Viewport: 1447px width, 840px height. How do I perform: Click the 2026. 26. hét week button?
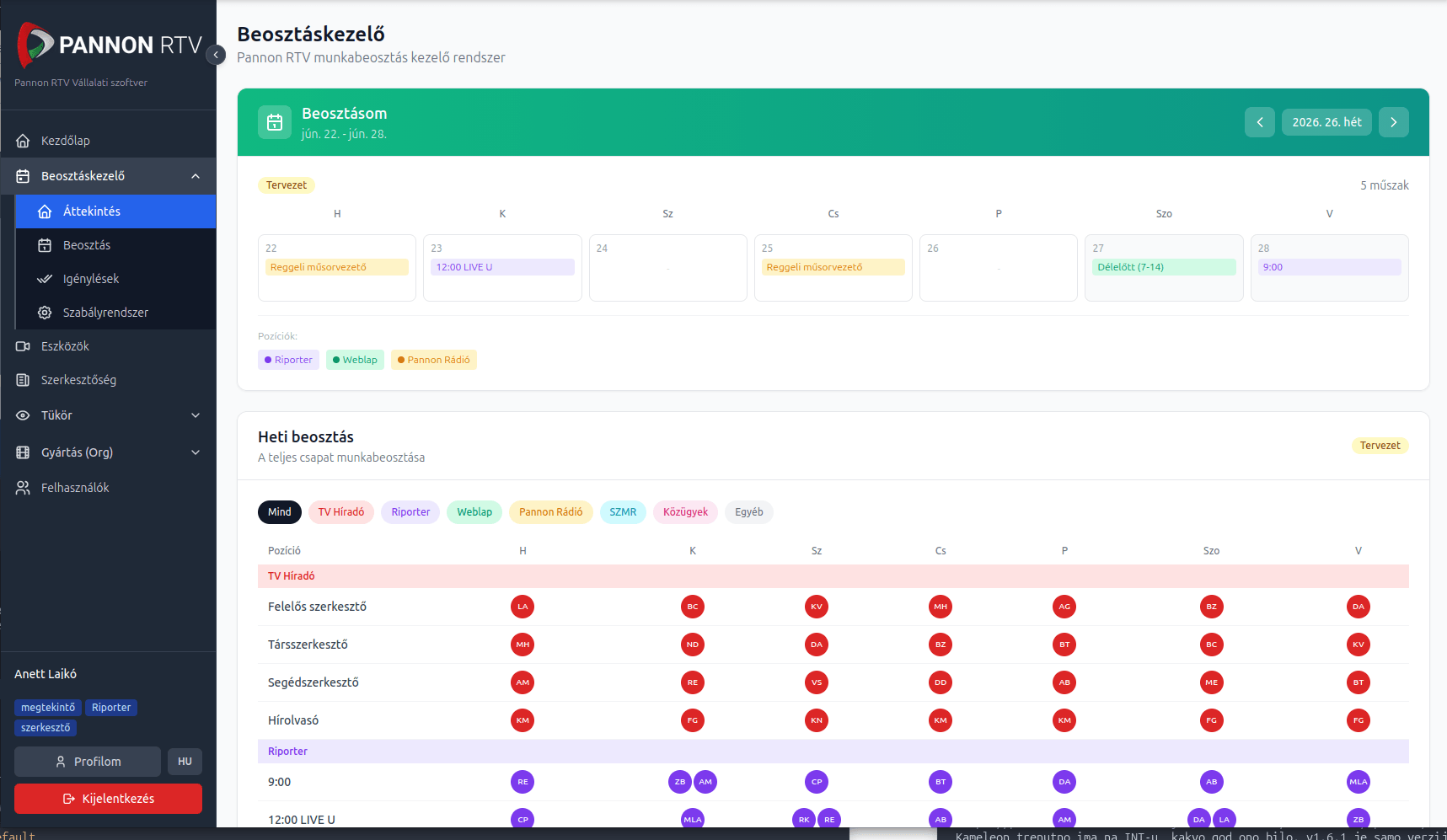(x=1326, y=122)
